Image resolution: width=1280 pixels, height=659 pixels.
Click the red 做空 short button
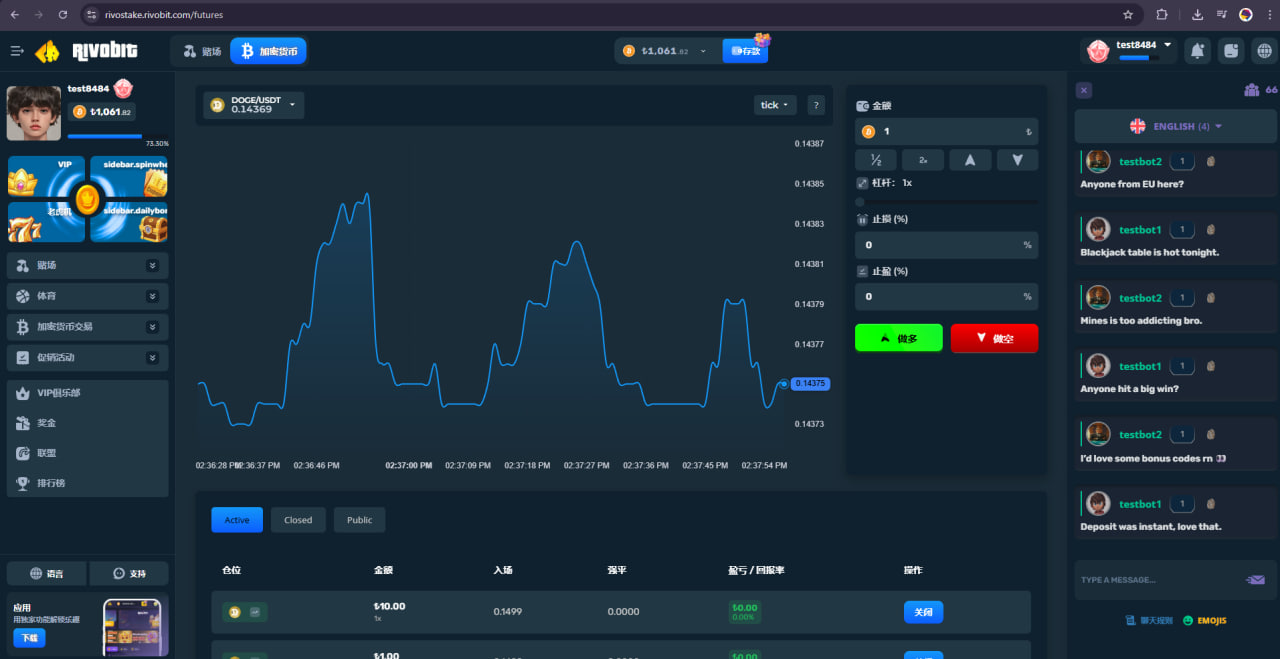click(x=994, y=338)
